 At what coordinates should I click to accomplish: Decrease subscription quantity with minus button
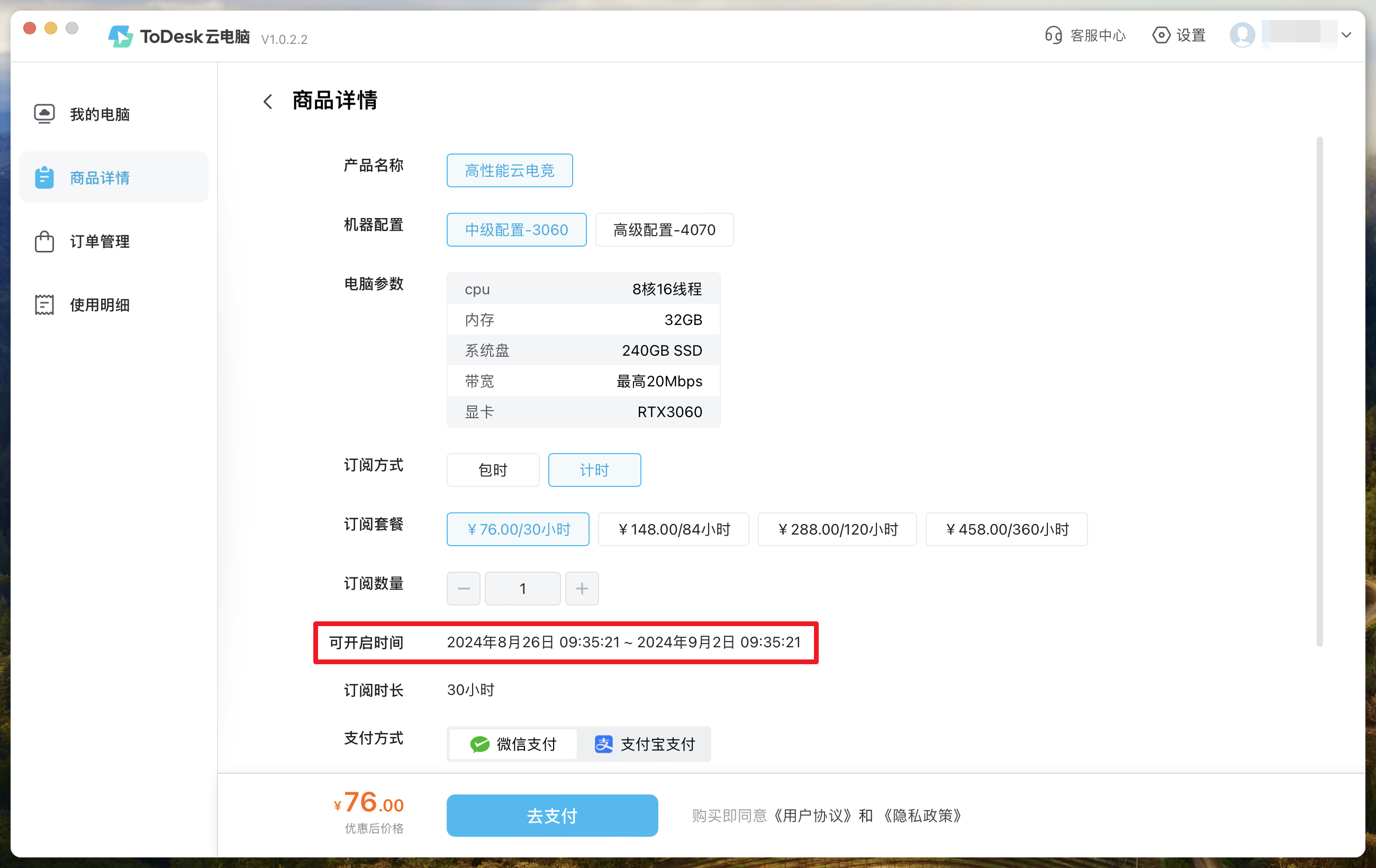464,588
